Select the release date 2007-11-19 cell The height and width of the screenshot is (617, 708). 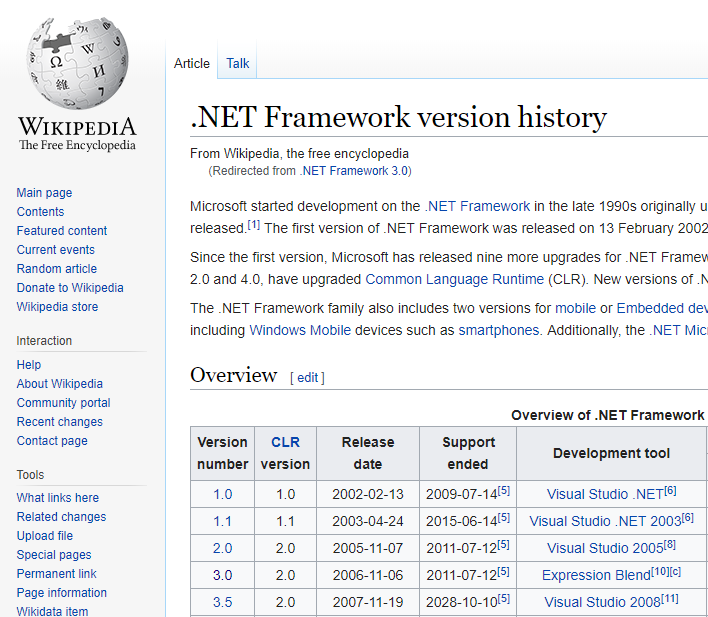click(368, 602)
